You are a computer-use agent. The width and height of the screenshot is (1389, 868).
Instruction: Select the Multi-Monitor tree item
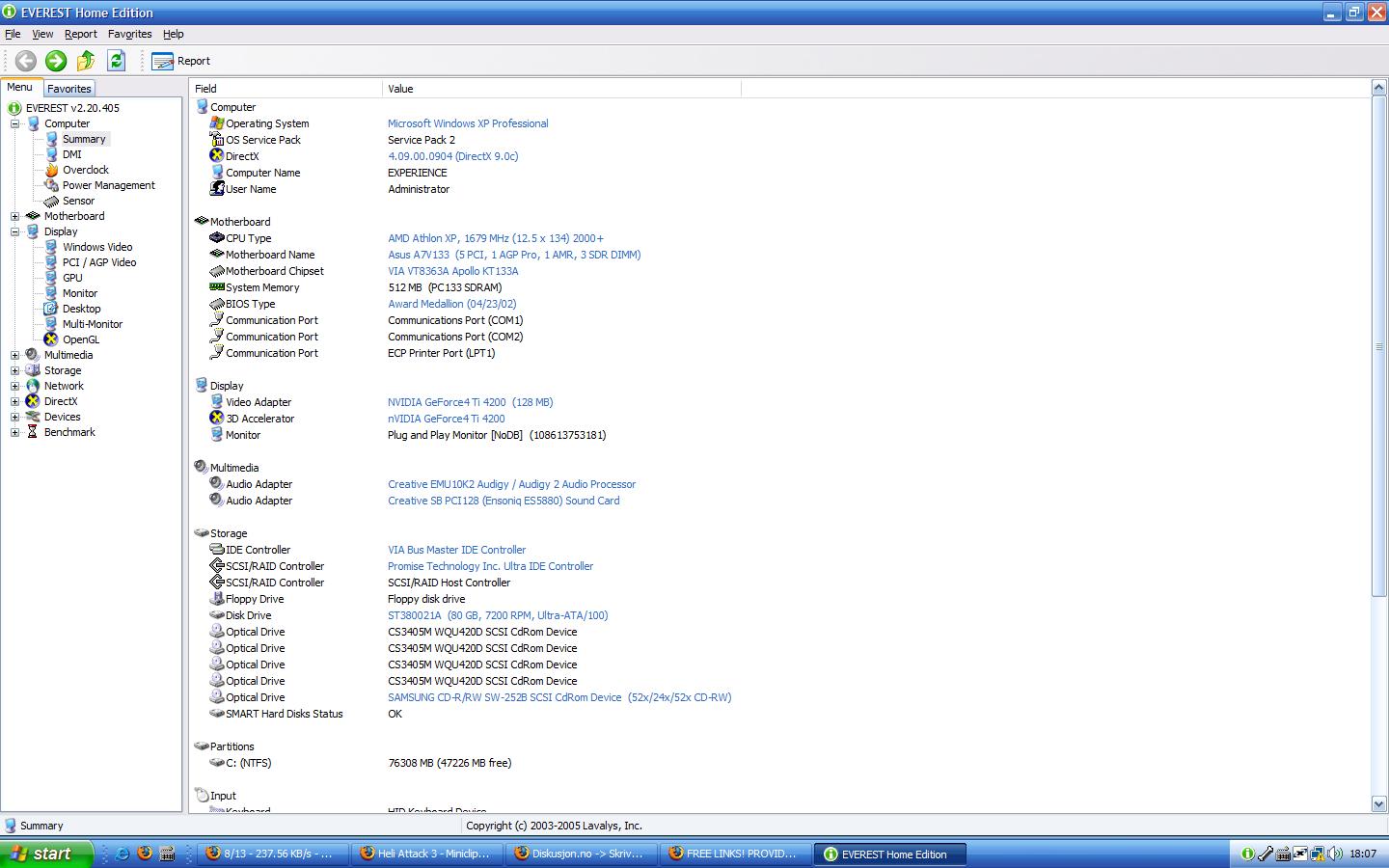pyautogui.click(x=93, y=324)
